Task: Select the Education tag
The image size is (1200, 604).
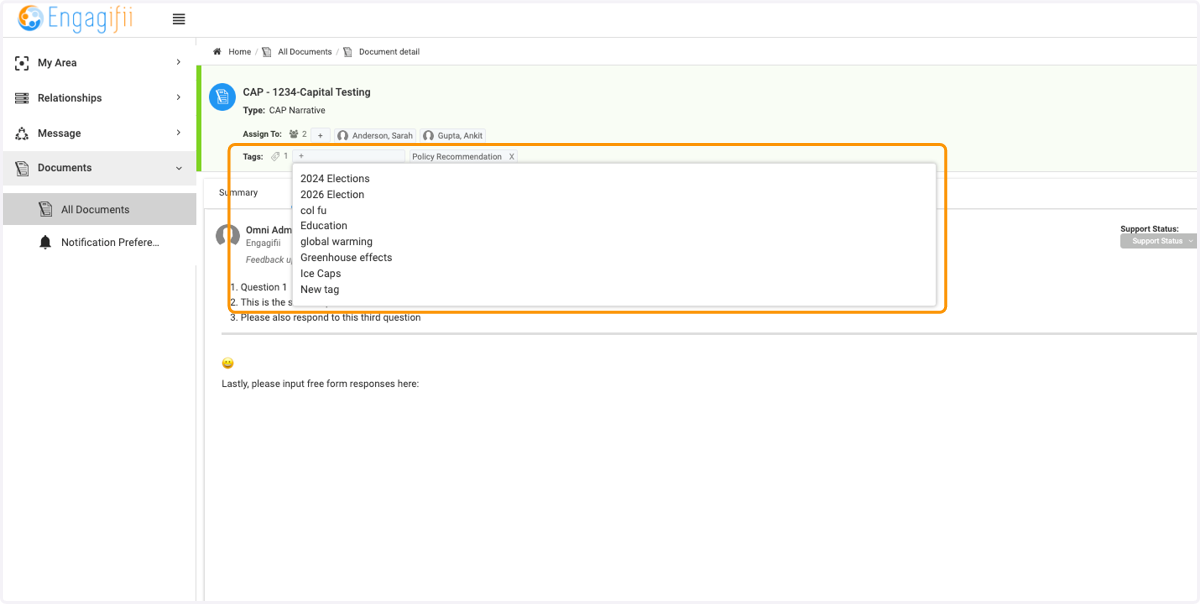Action: click(x=324, y=226)
